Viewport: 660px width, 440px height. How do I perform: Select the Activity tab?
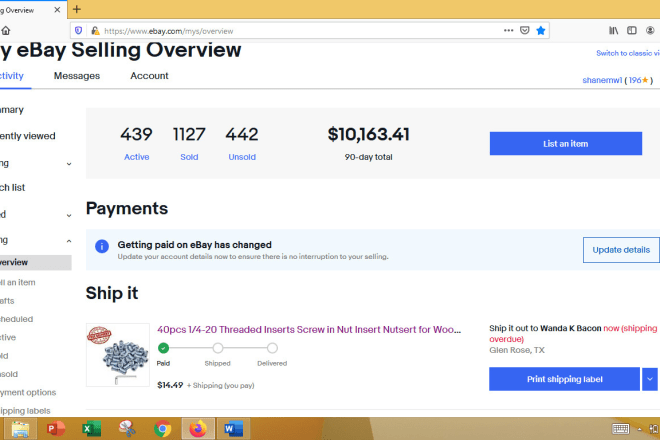tap(11, 76)
